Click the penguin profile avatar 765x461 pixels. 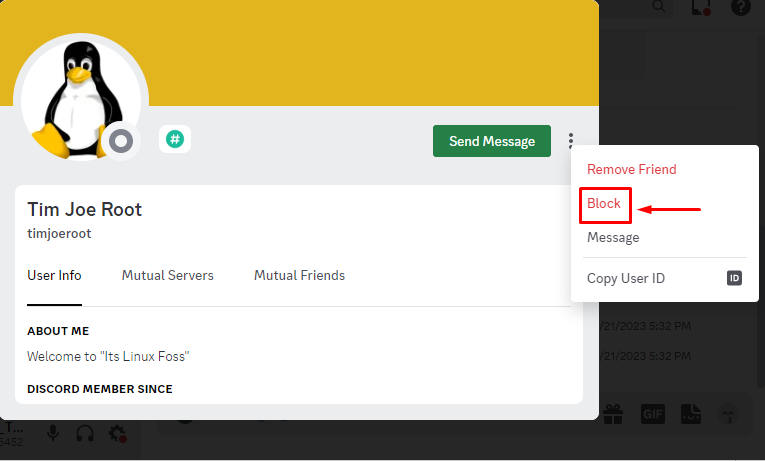tap(81, 99)
